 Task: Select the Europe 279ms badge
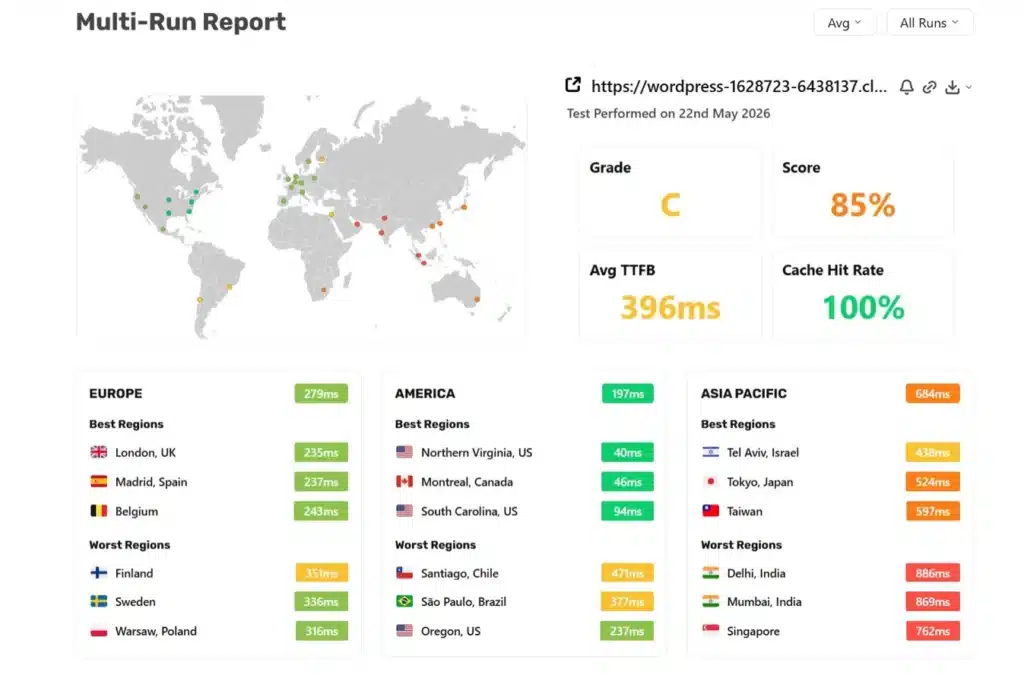point(321,394)
